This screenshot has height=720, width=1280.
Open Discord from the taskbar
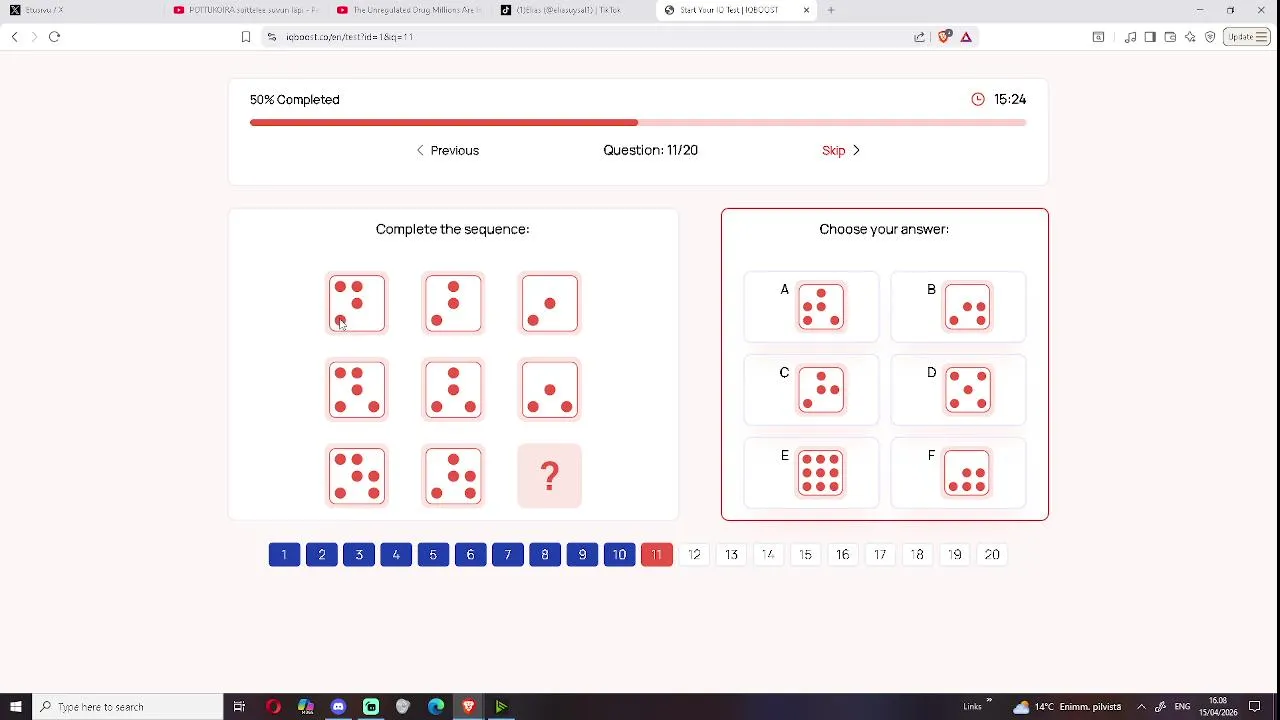[338, 707]
